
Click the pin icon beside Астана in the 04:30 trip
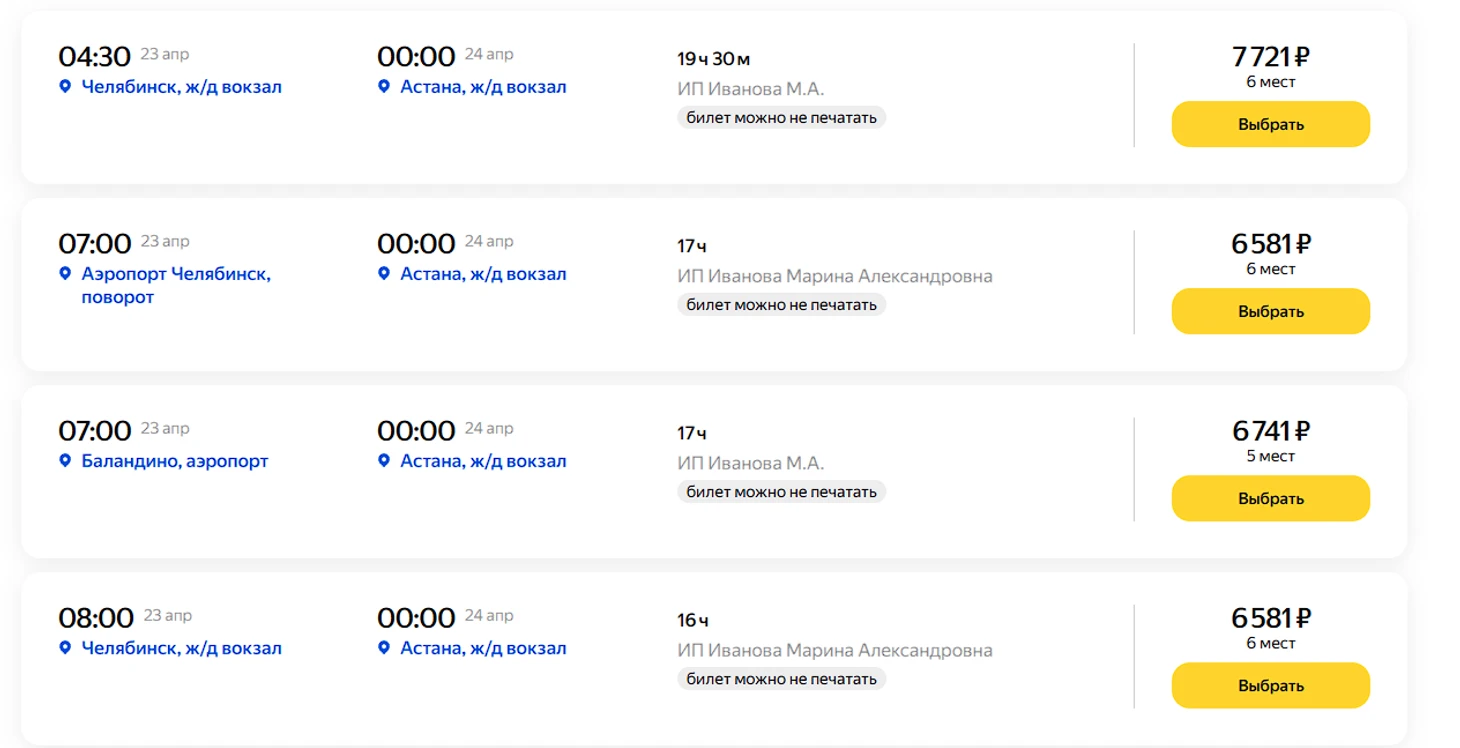click(383, 87)
